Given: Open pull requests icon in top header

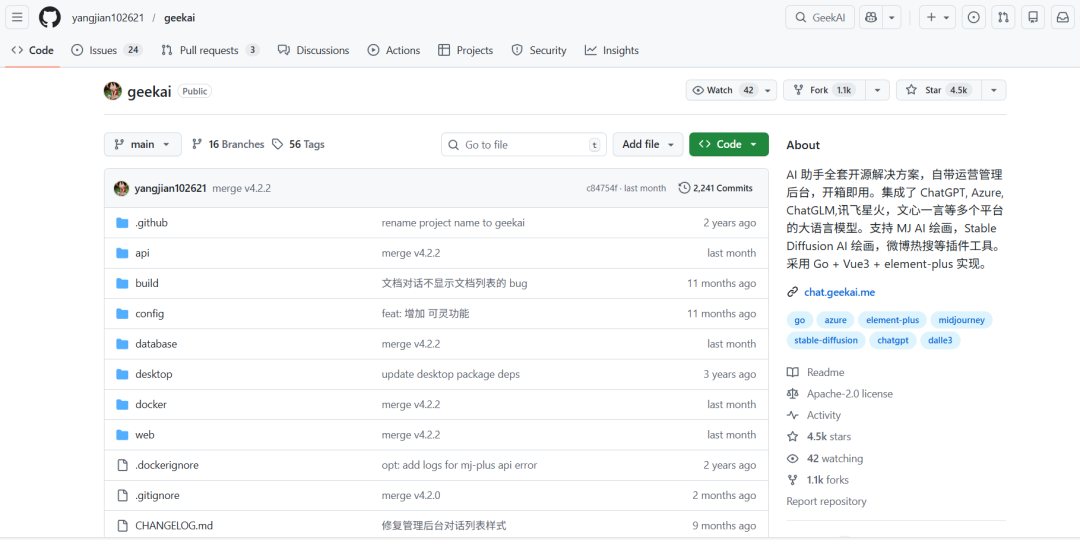Looking at the screenshot, I should [x=1004, y=18].
